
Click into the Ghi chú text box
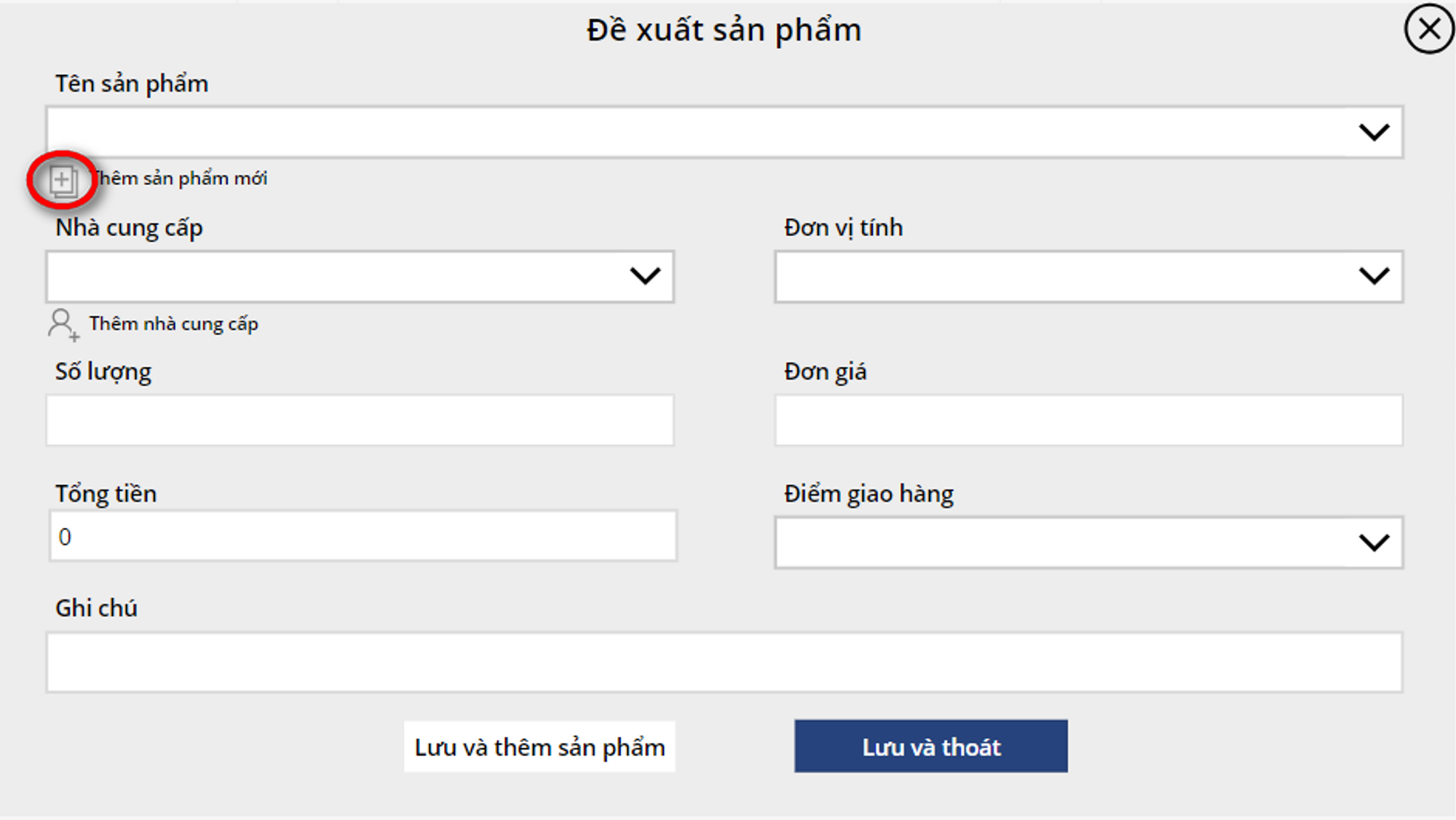coord(724,662)
